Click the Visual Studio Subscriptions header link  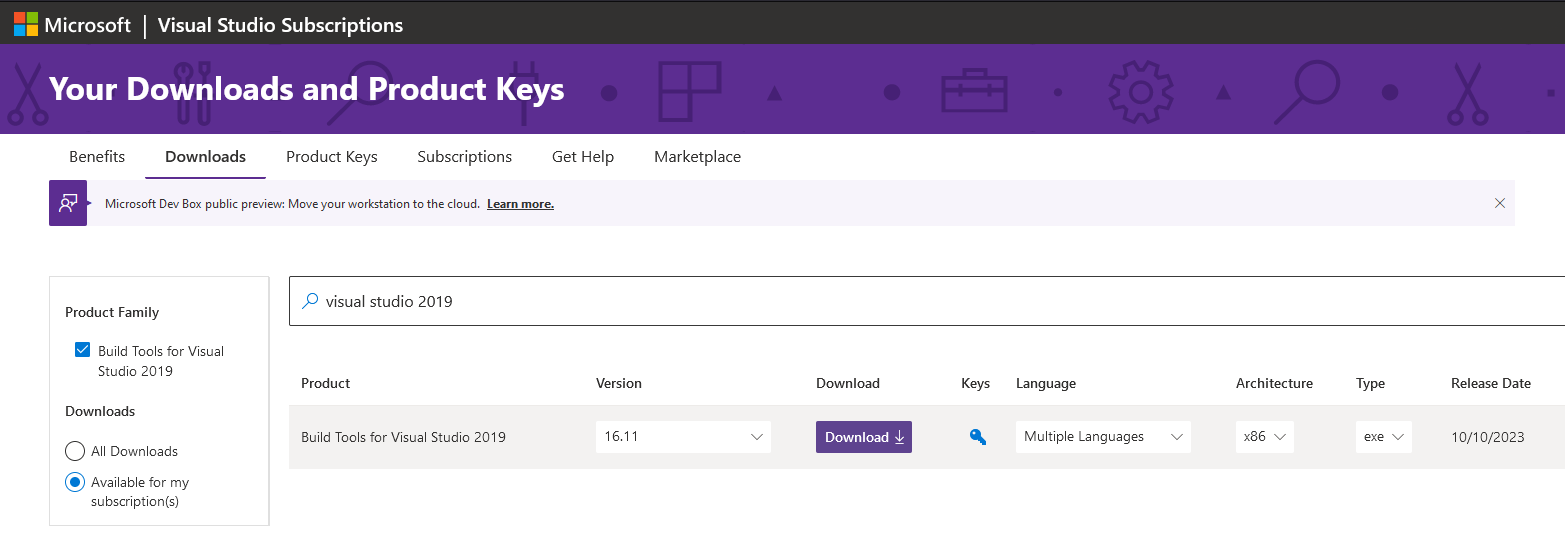[280, 26]
